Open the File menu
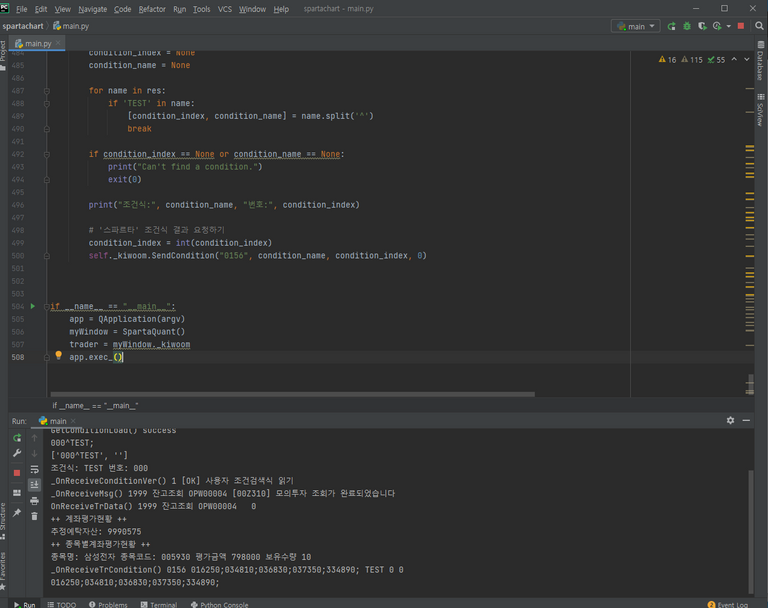 click(22, 9)
